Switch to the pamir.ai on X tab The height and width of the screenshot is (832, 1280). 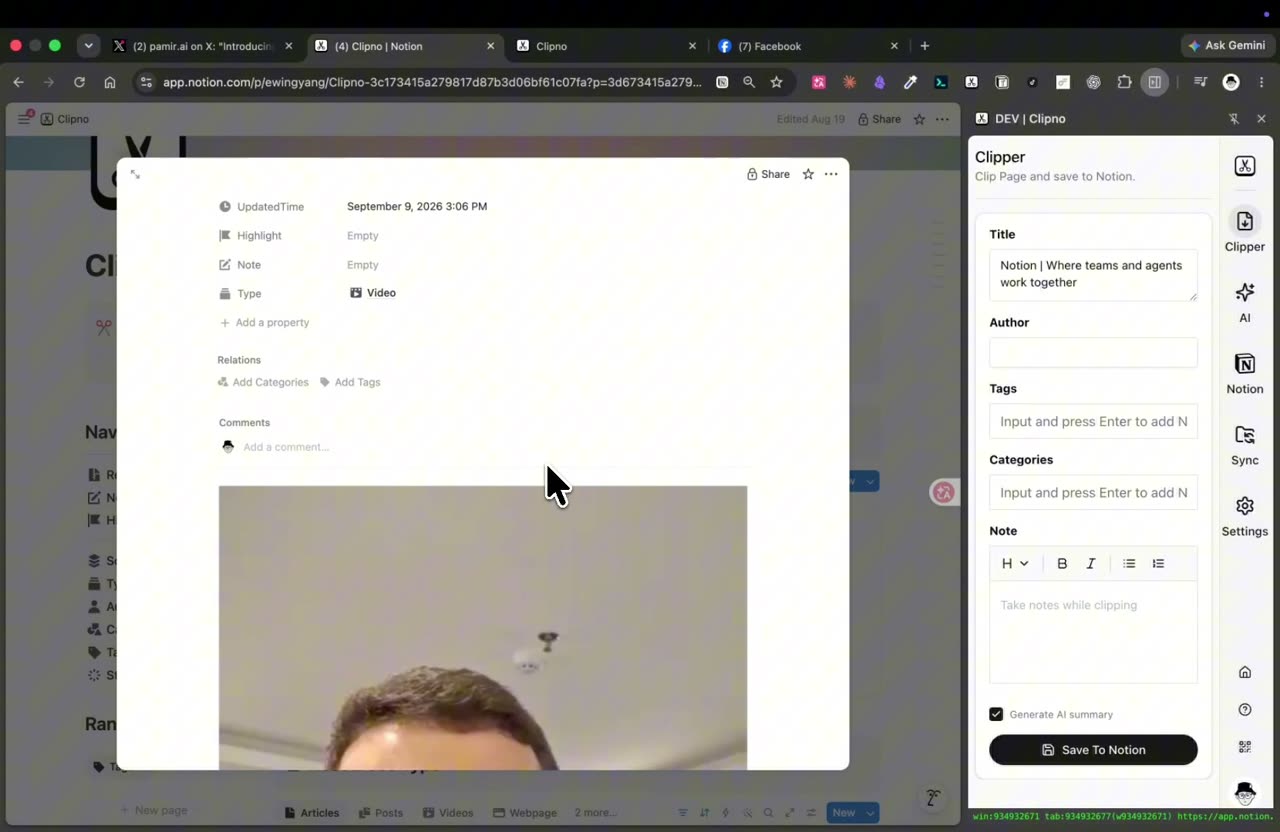pyautogui.click(x=203, y=46)
